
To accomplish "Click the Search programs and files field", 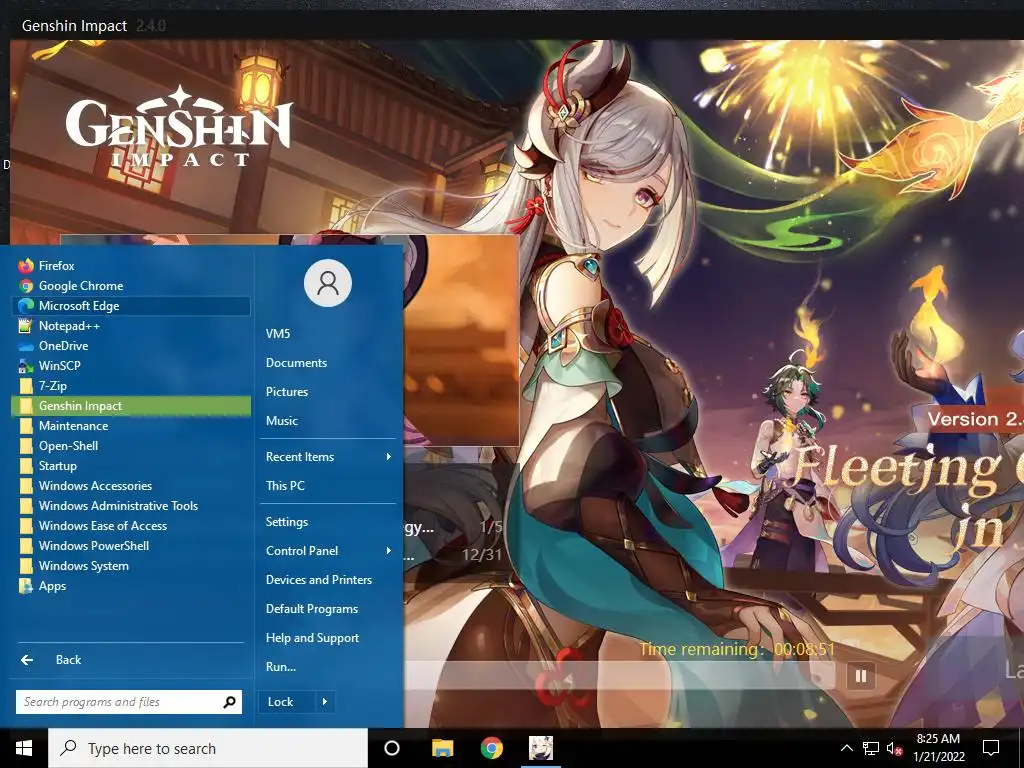I will 129,702.
